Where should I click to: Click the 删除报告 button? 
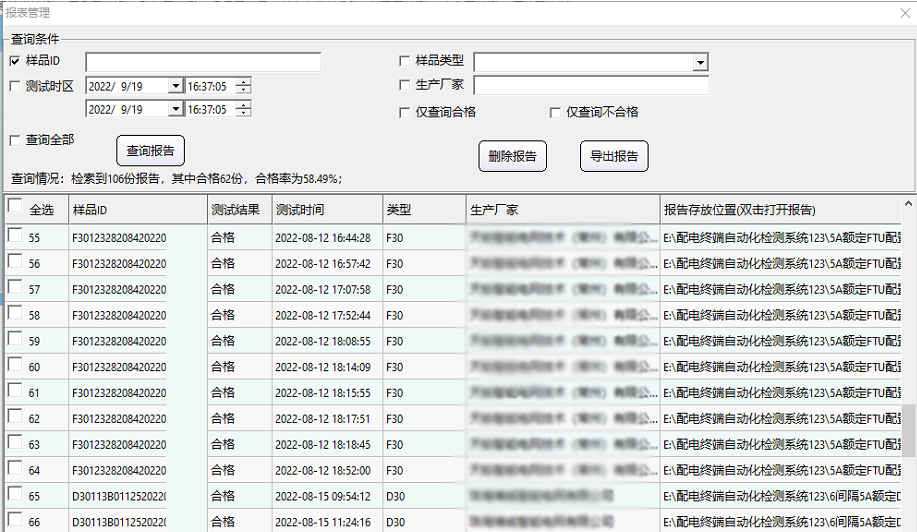click(512, 156)
